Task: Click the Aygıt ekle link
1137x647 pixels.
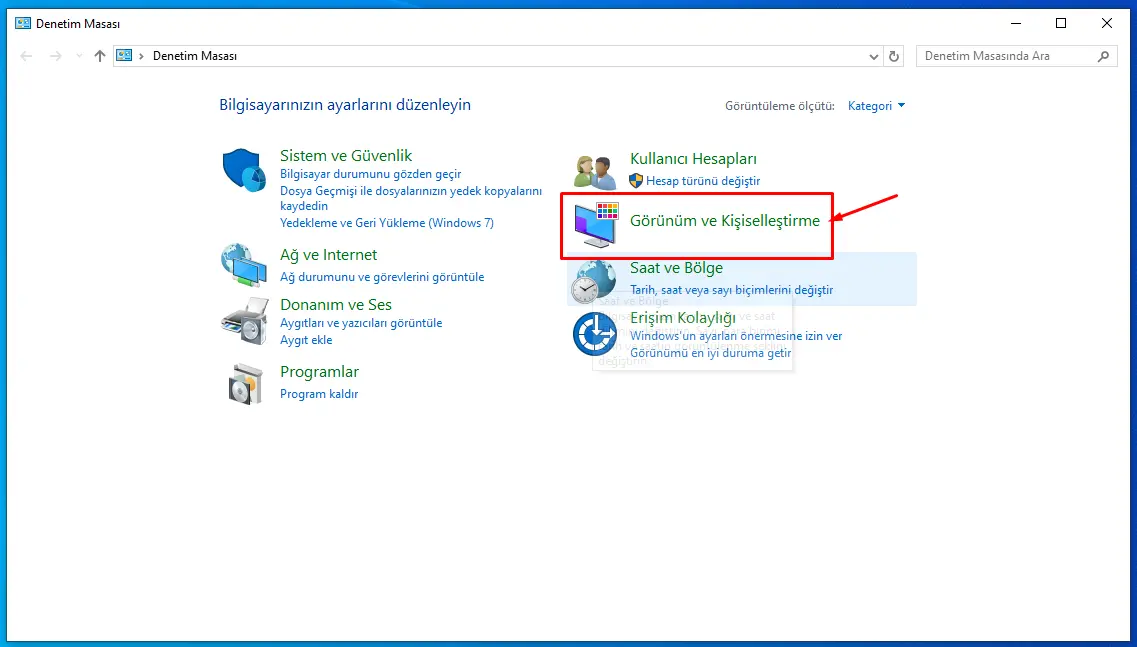Action: (x=306, y=340)
